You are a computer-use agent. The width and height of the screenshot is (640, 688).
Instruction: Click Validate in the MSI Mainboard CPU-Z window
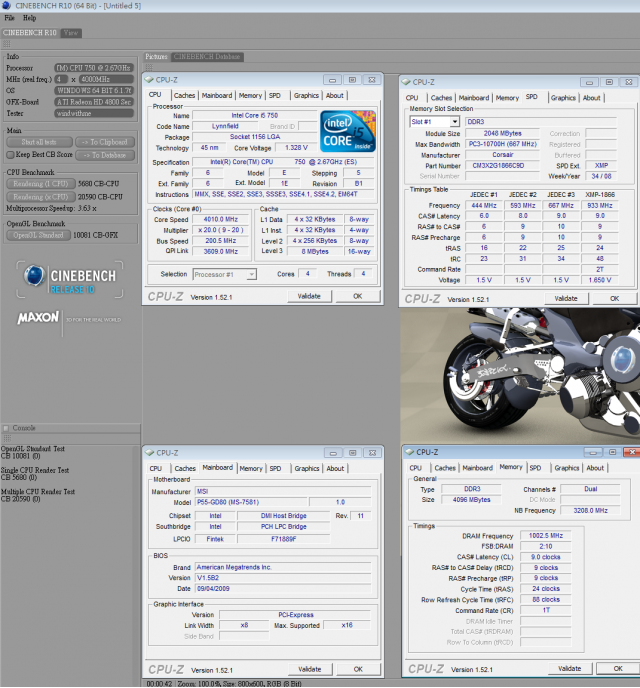click(310, 669)
